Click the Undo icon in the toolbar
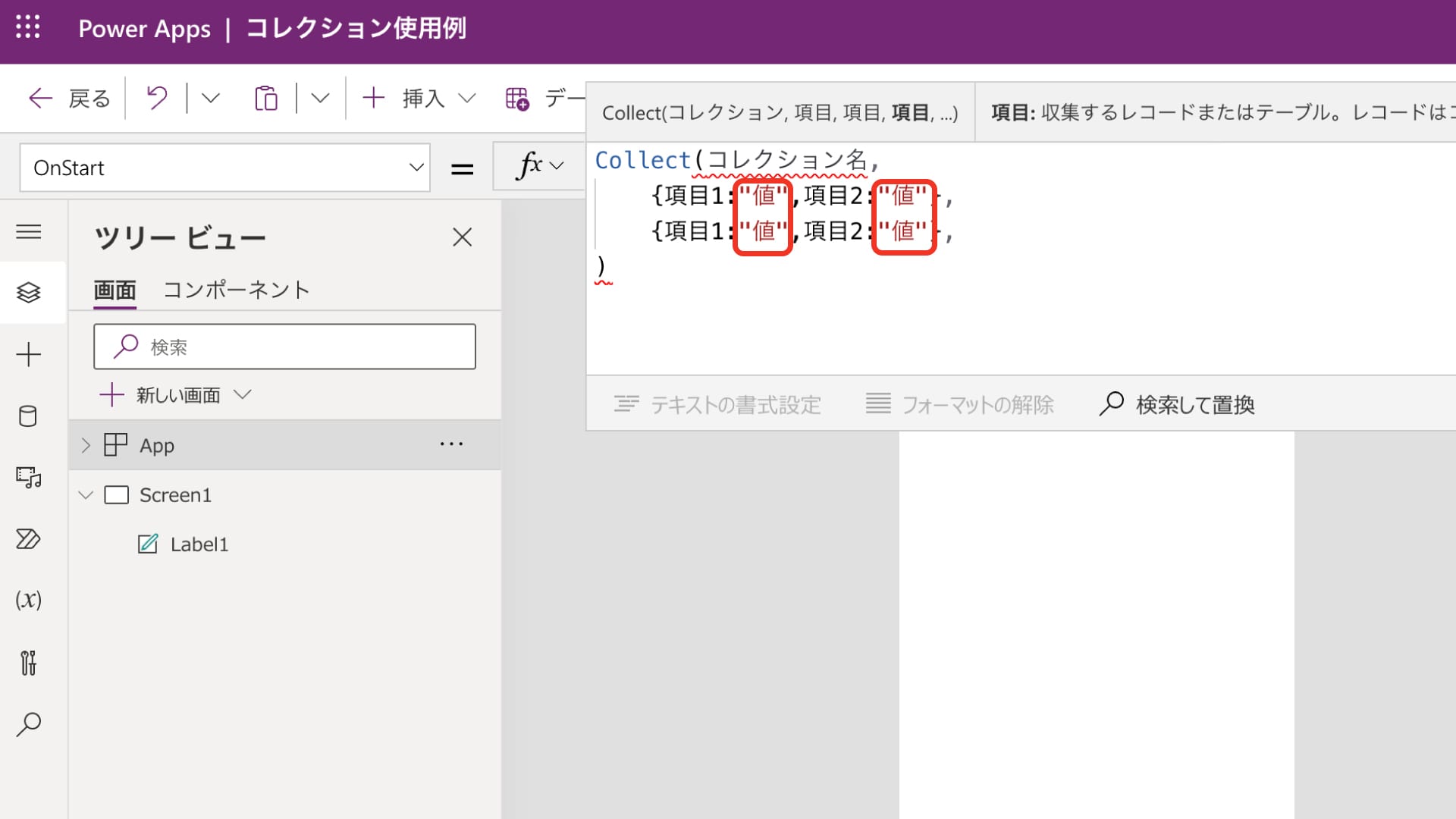The width and height of the screenshot is (1456, 819). [157, 98]
